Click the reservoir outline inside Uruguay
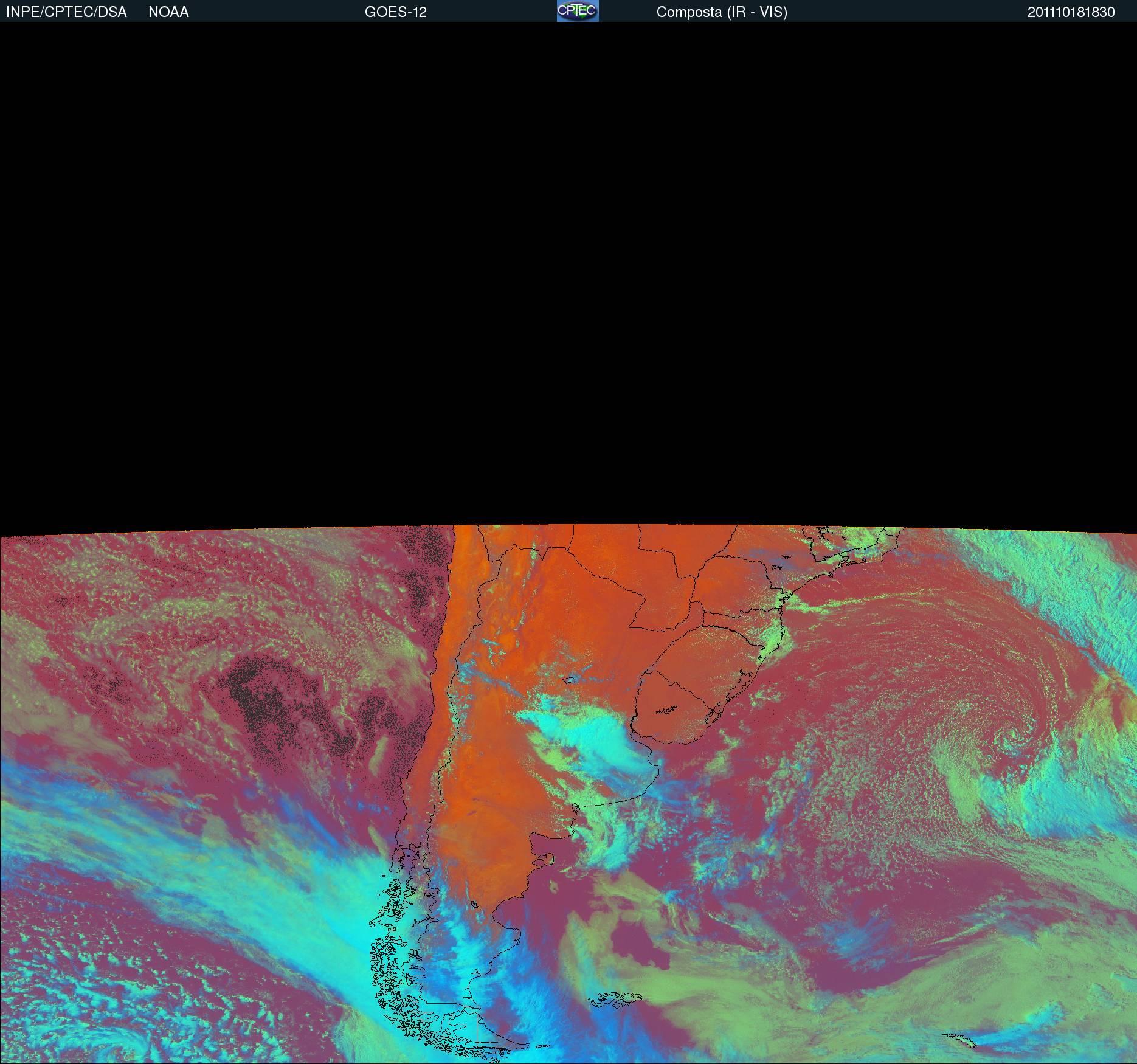The height and width of the screenshot is (1064, 1137). tap(668, 710)
